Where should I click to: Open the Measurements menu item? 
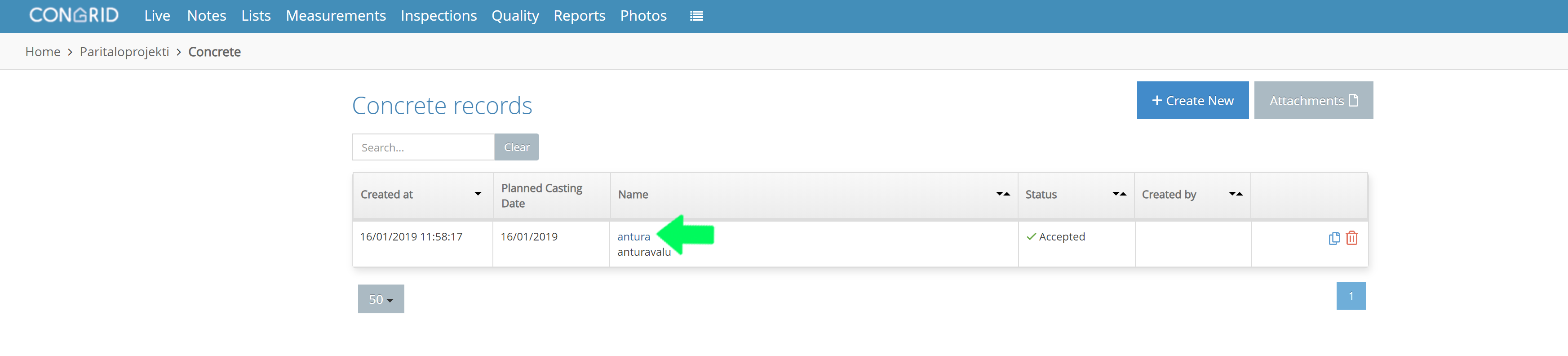click(336, 16)
